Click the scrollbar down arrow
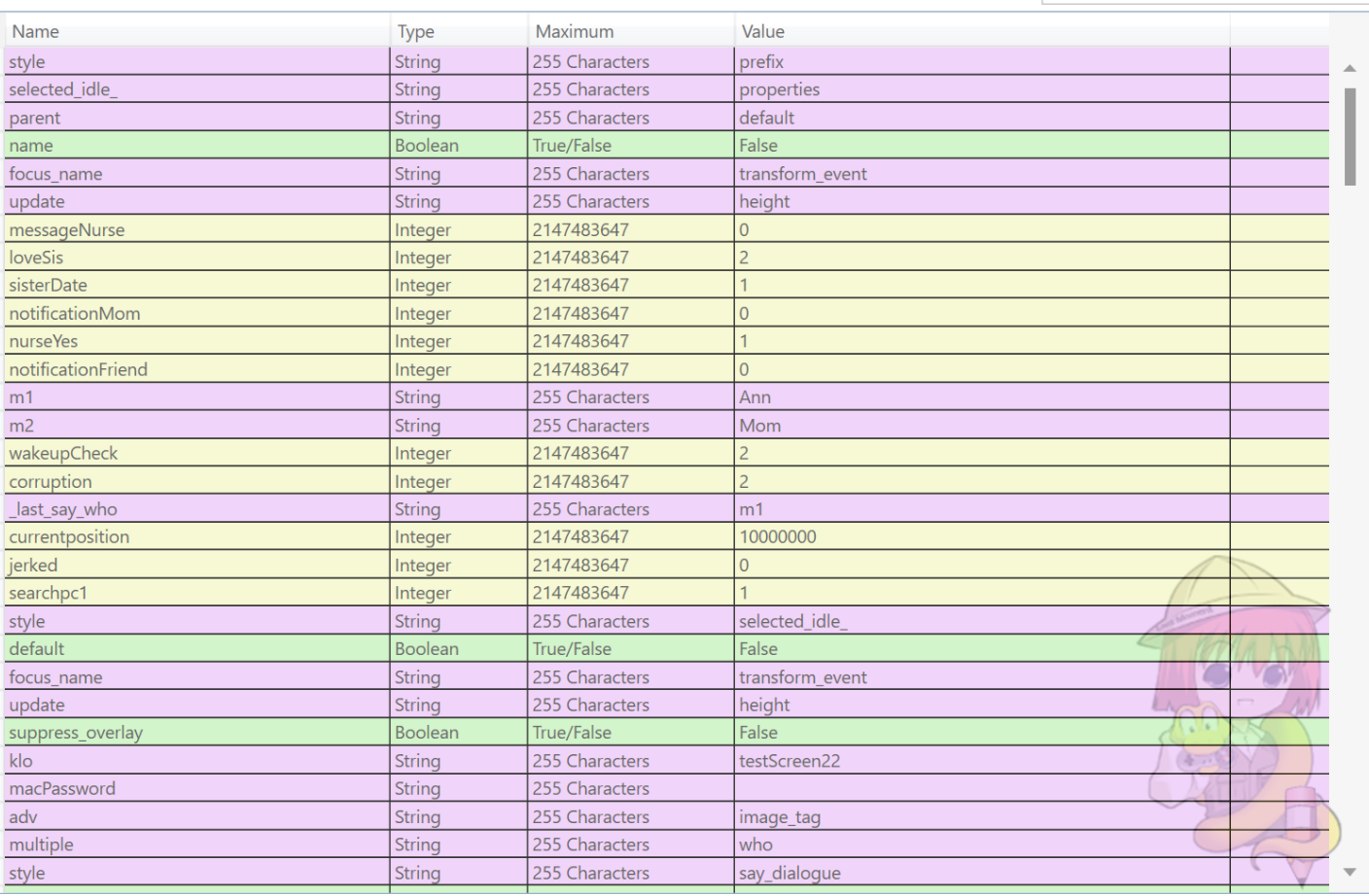1369x896 pixels. pyautogui.click(x=1350, y=872)
